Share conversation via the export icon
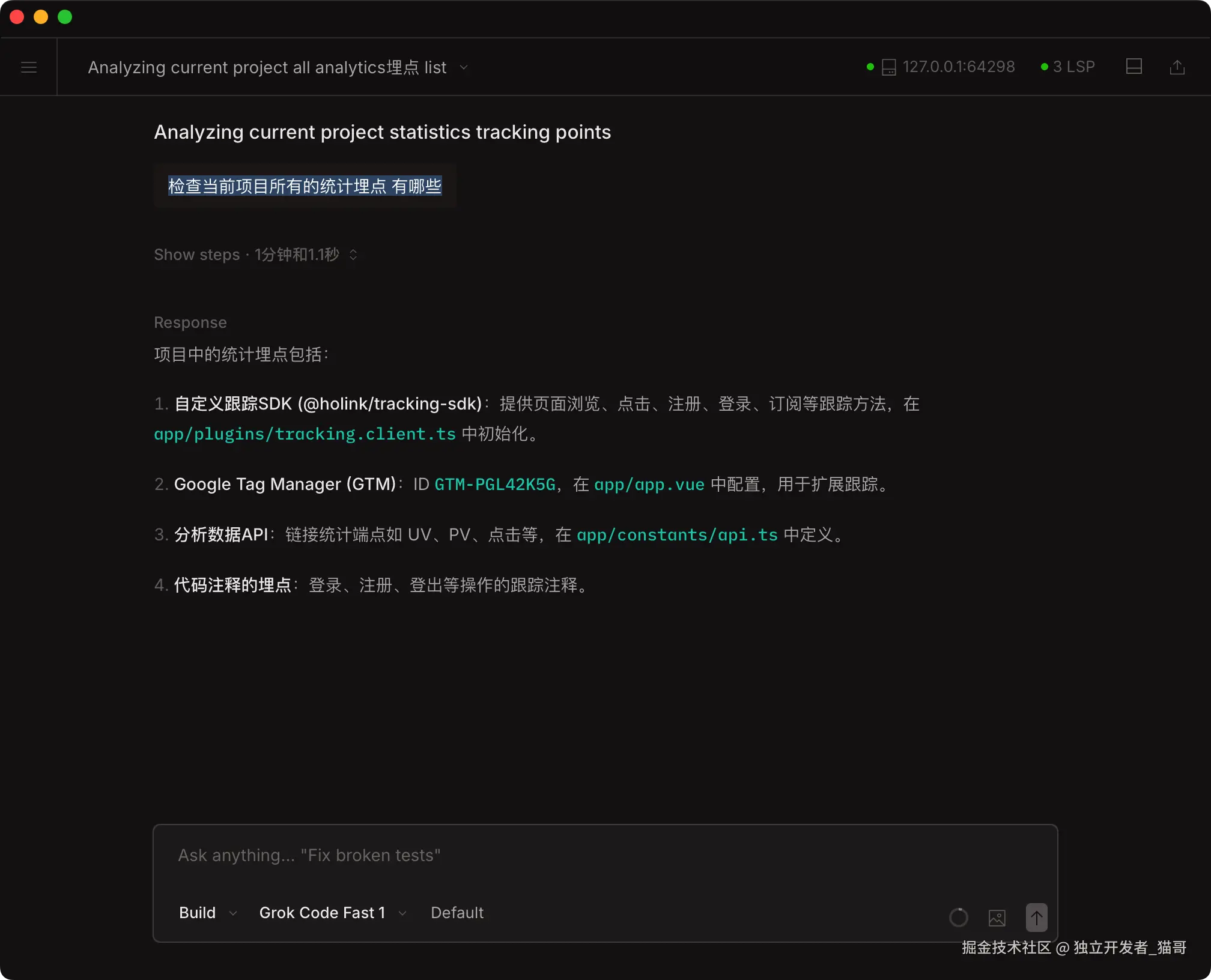 [x=1177, y=67]
